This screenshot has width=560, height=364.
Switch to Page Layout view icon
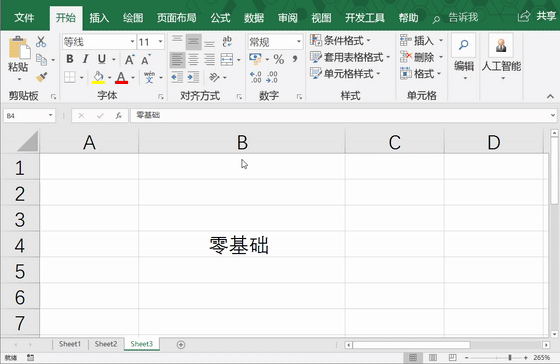433,357
